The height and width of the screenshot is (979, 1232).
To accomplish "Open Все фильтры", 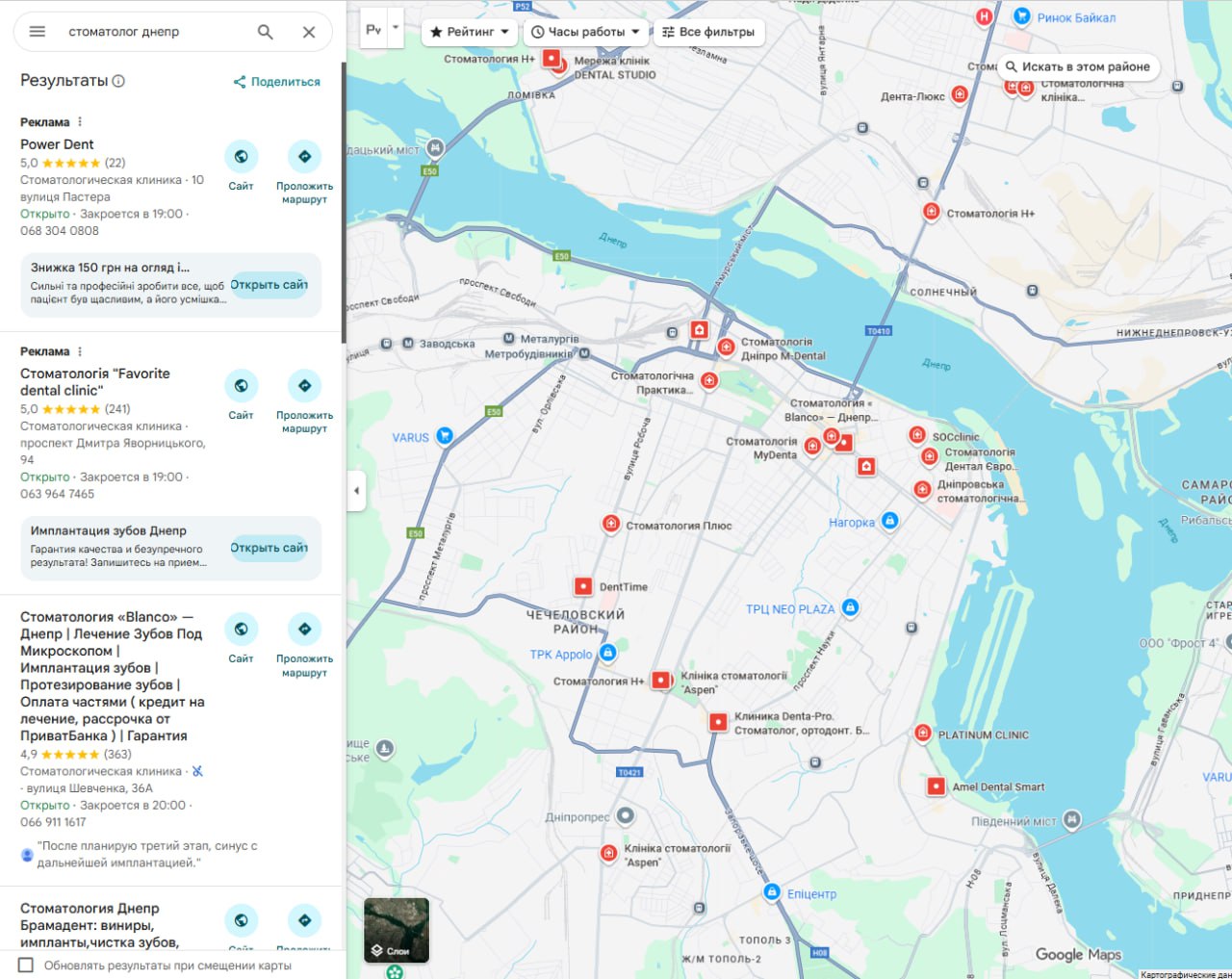I will pos(707,31).
